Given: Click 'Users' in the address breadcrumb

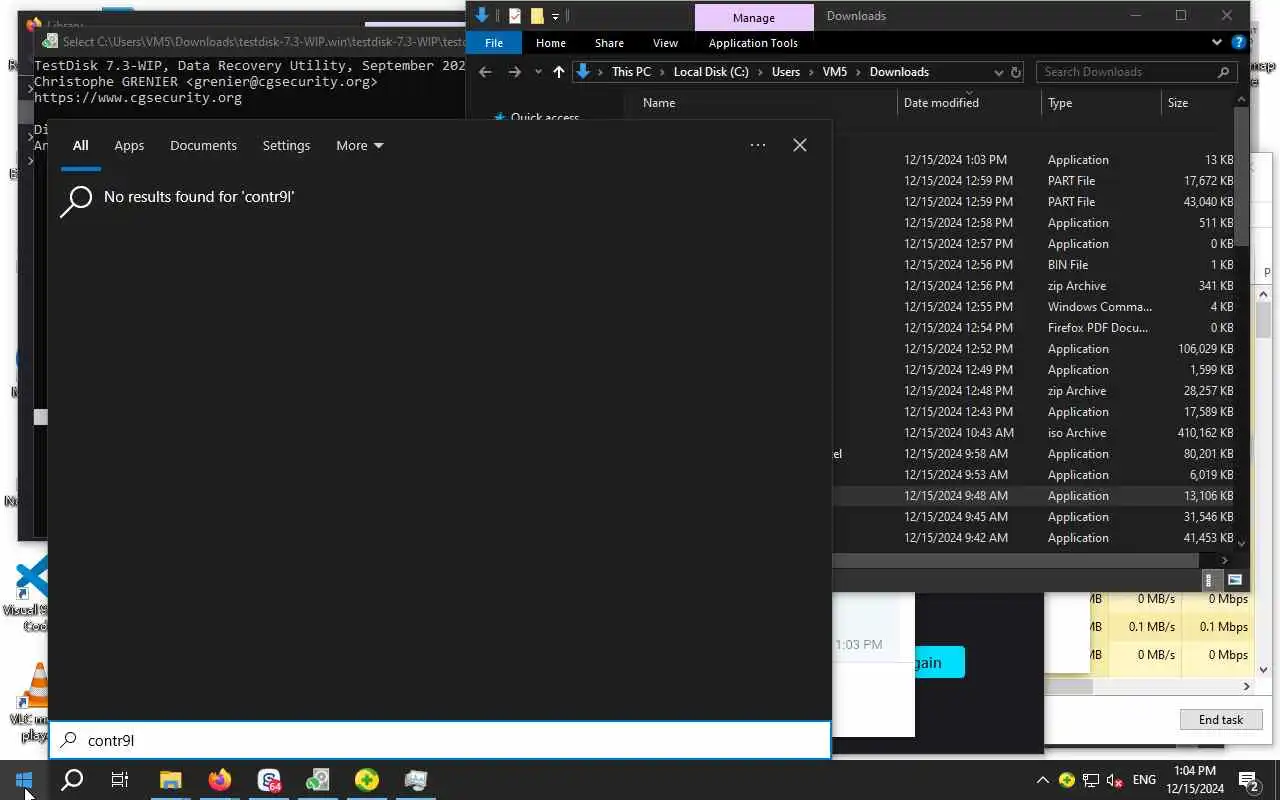Looking at the screenshot, I should click(786, 72).
